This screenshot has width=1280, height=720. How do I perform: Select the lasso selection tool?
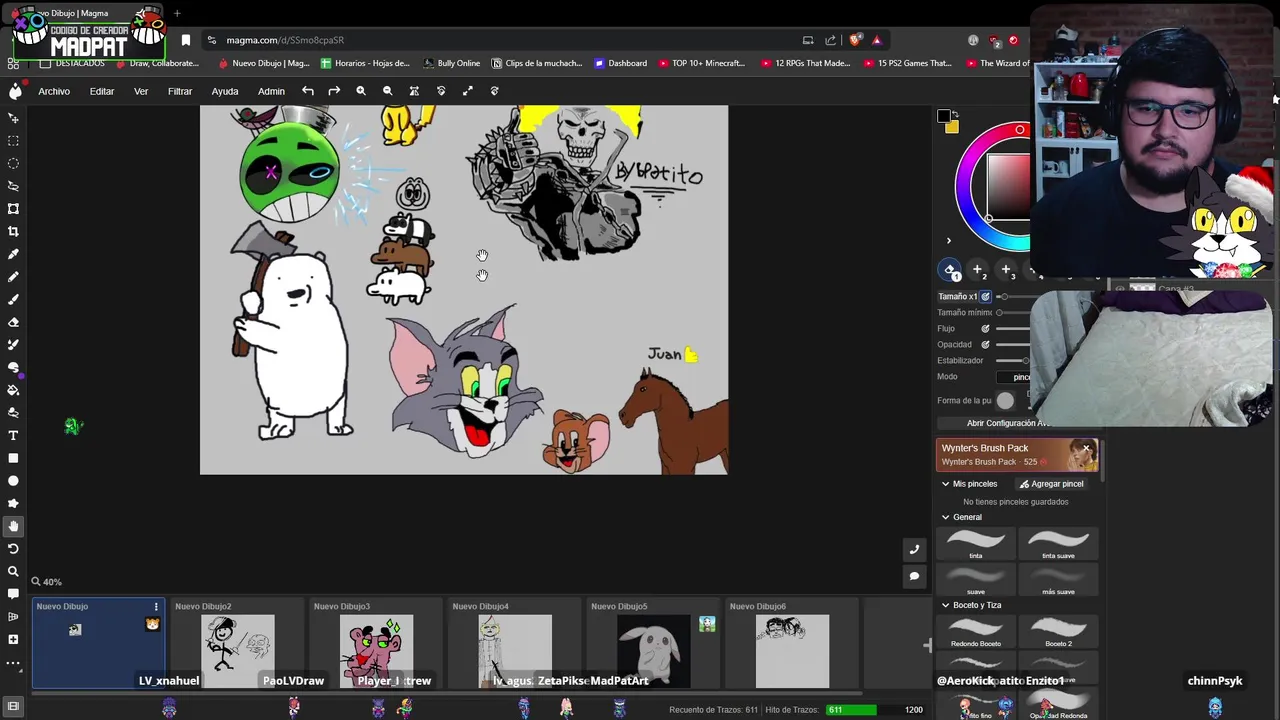pyautogui.click(x=13, y=186)
